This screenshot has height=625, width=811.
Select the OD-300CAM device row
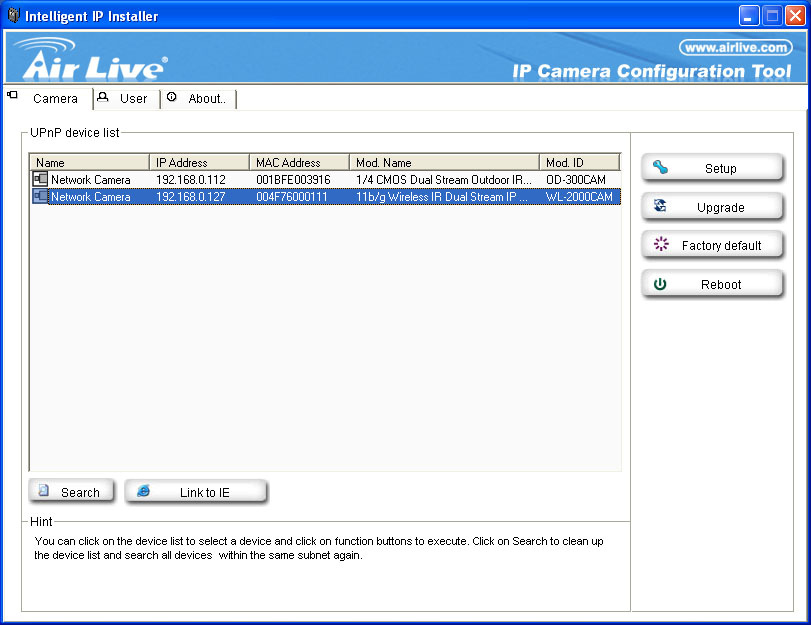pos(330,180)
